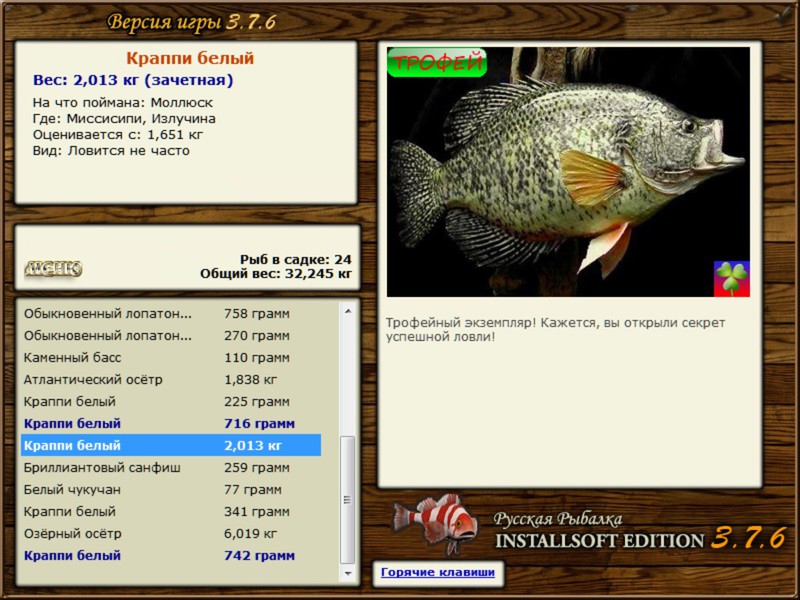Click the Оценивается с: 1,651 кг line

pos(118,135)
